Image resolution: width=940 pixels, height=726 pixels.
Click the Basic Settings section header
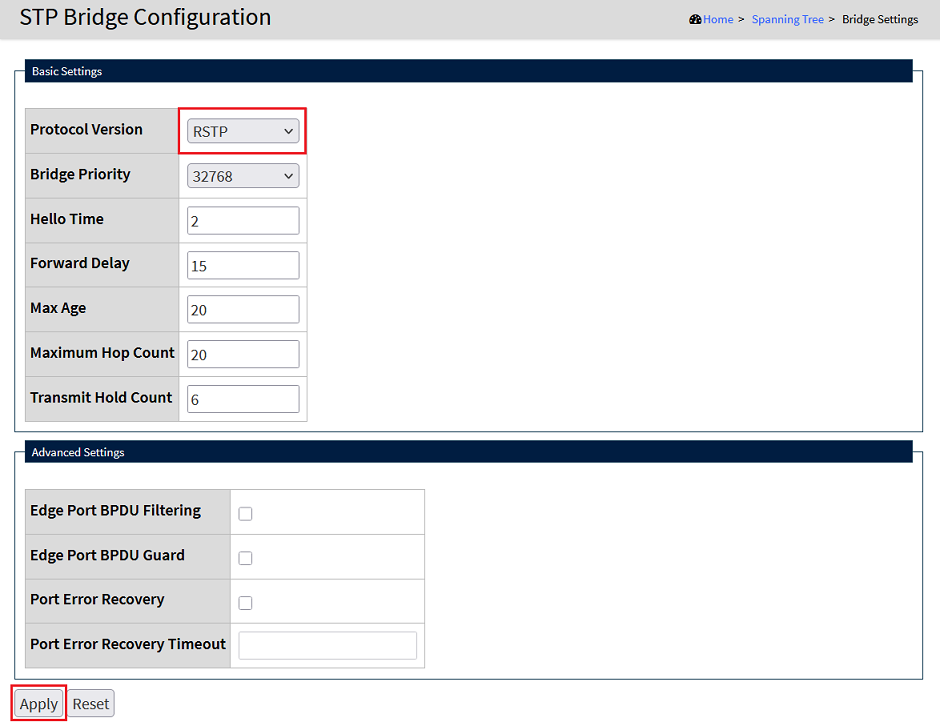[67, 71]
